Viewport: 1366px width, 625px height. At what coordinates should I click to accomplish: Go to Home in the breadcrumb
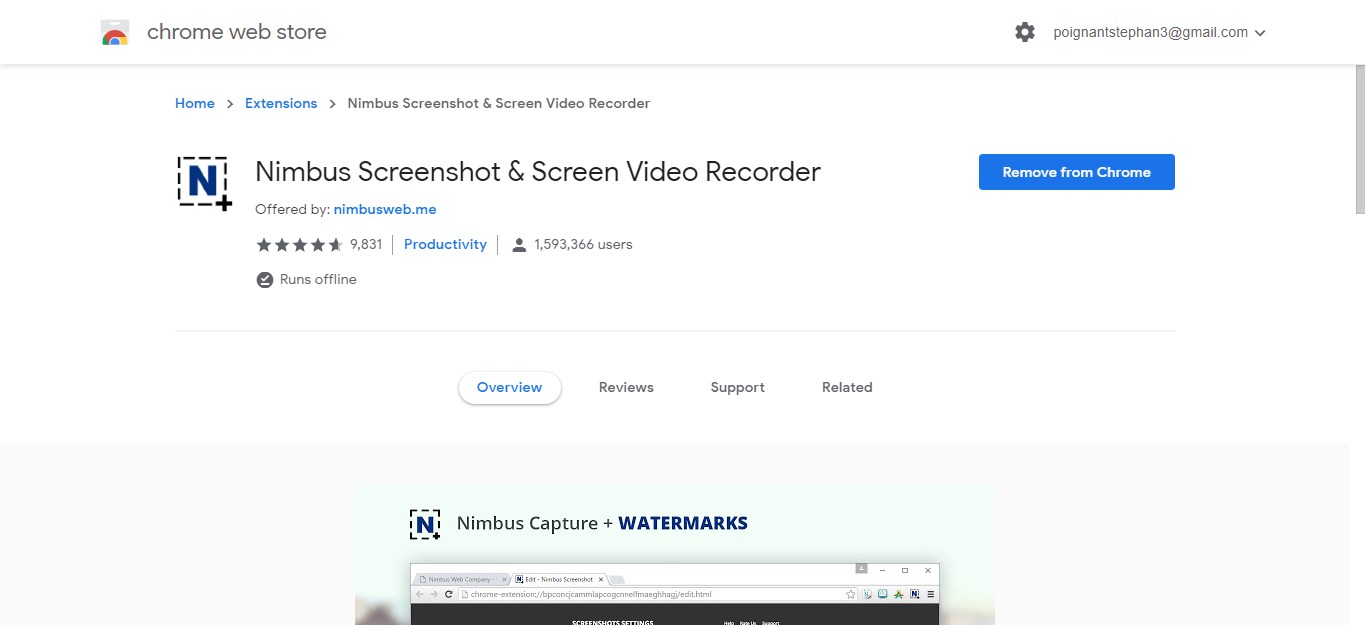pyautogui.click(x=195, y=103)
